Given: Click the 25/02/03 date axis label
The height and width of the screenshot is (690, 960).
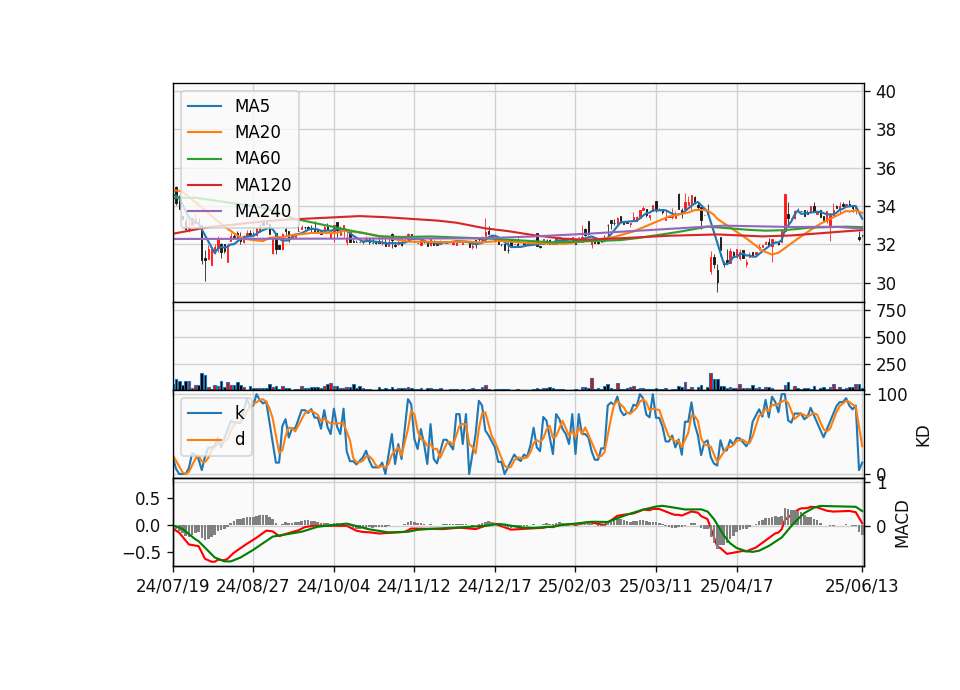Looking at the screenshot, I should pyautogui.click(x=575, y=586).
